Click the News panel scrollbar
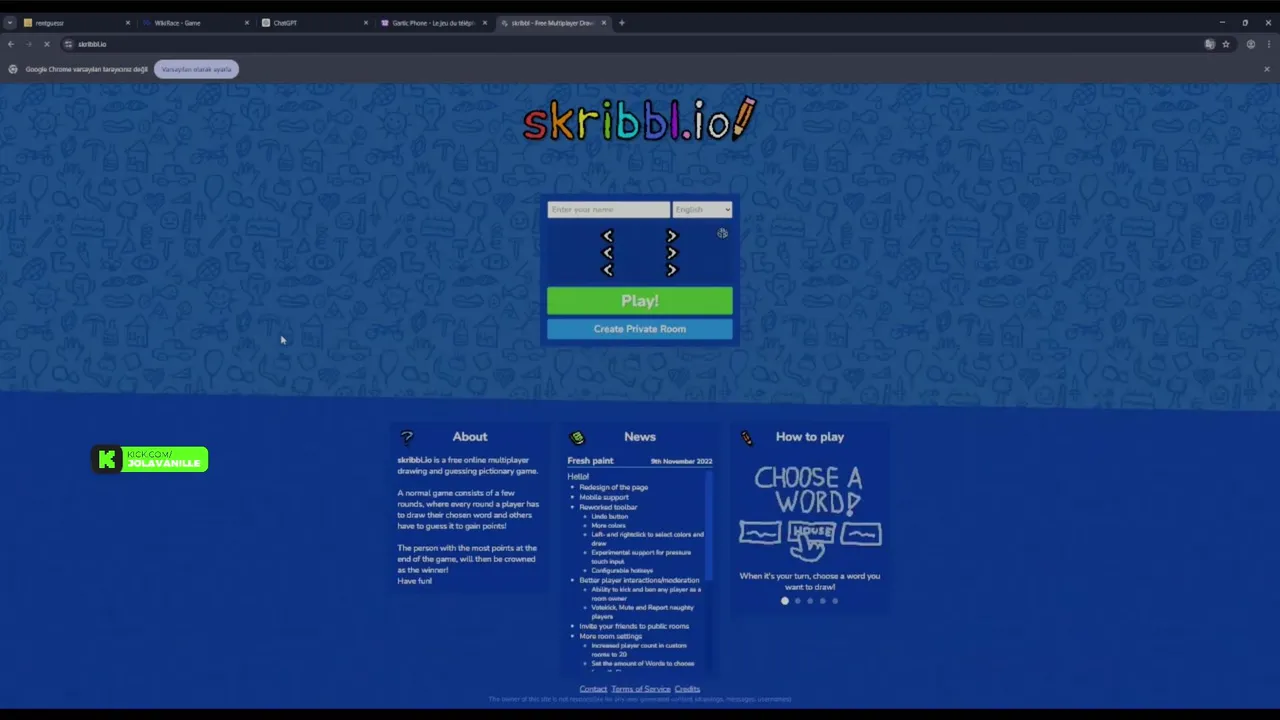Image resolution: width=1280 pixels, height=720 pixels. click(709, 525)
